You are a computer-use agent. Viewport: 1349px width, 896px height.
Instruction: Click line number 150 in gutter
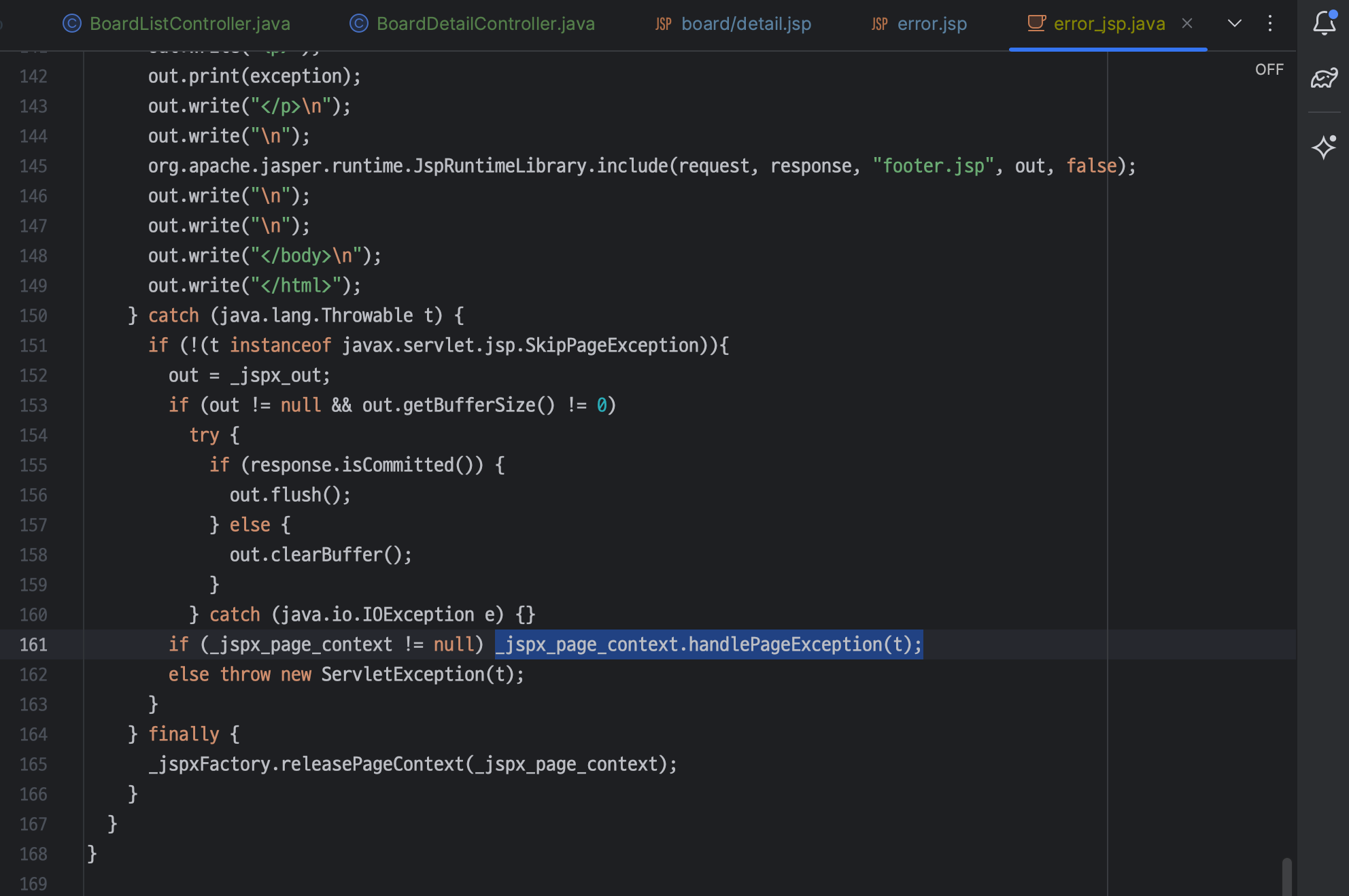pyautogui.click(x=33, y=315)
